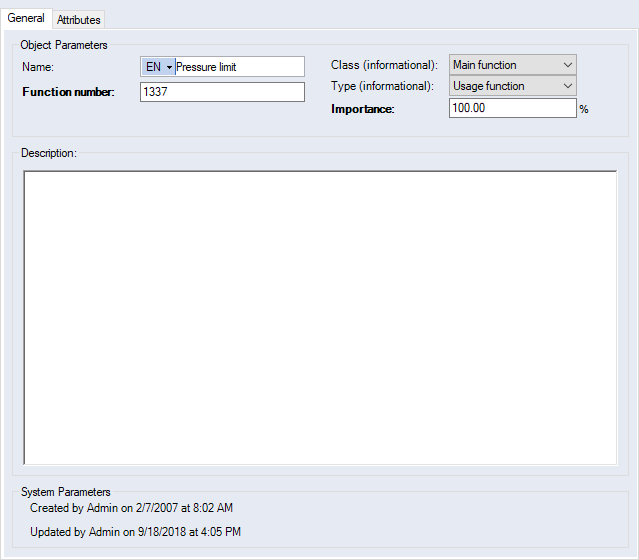Click the "Type (informational):" label
Screen dimensions: 639x560
[x=383, y=86]
